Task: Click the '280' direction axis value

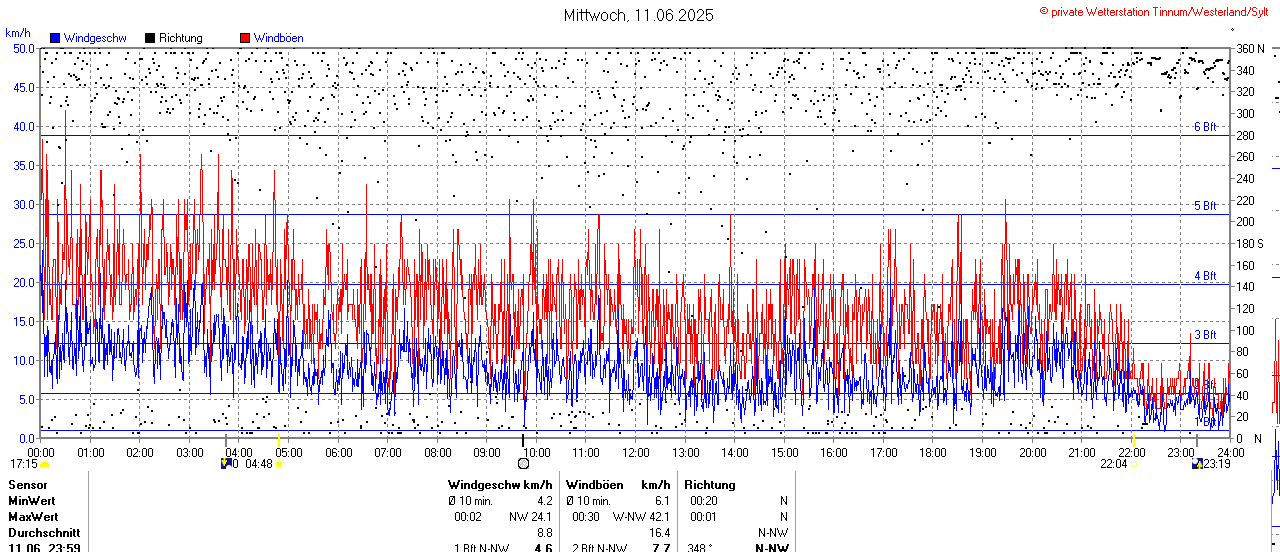Action: (1245, 135)
